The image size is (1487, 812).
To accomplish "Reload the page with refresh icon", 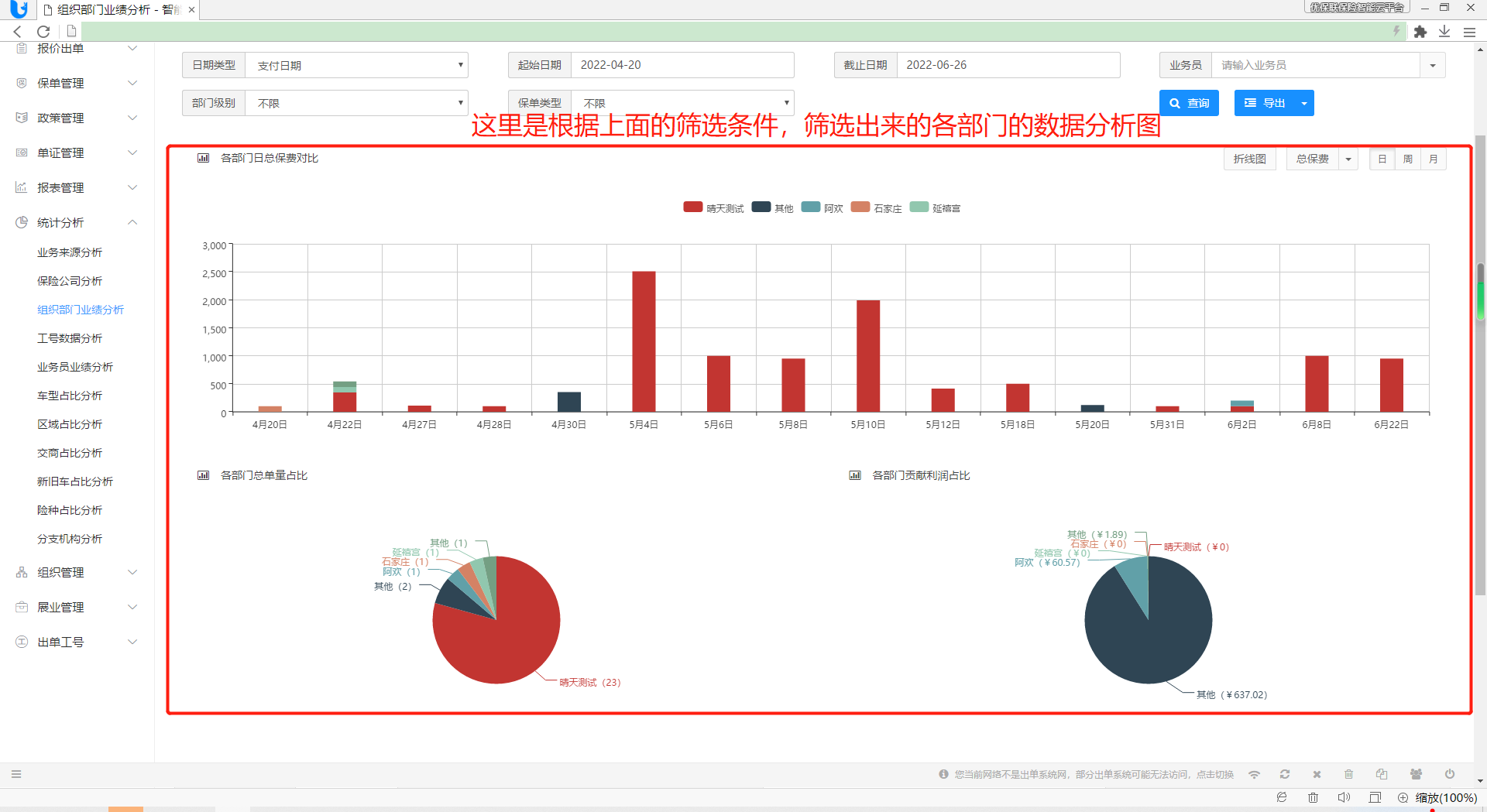I will tap(43, 32).
